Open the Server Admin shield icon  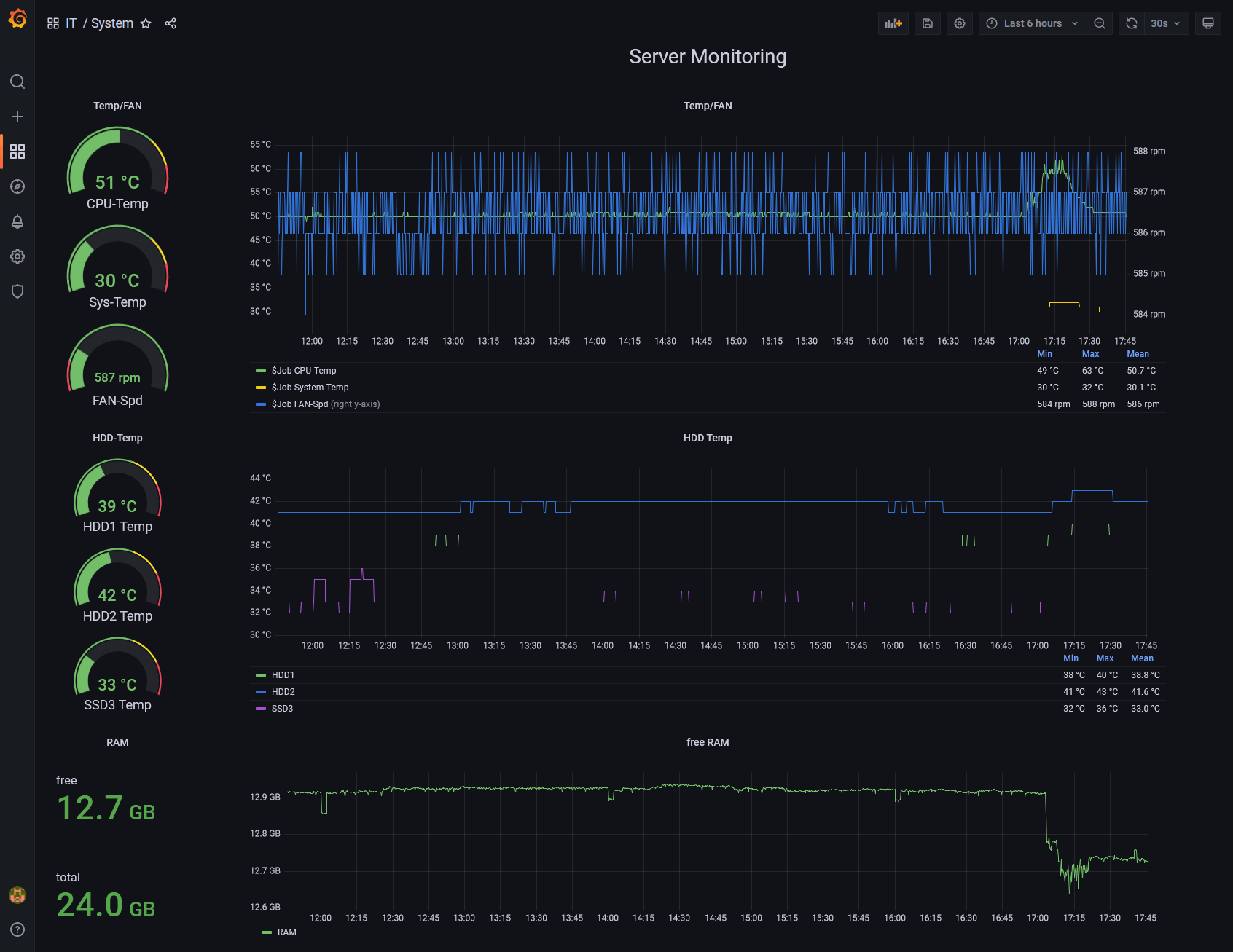(x=17, y=291)
